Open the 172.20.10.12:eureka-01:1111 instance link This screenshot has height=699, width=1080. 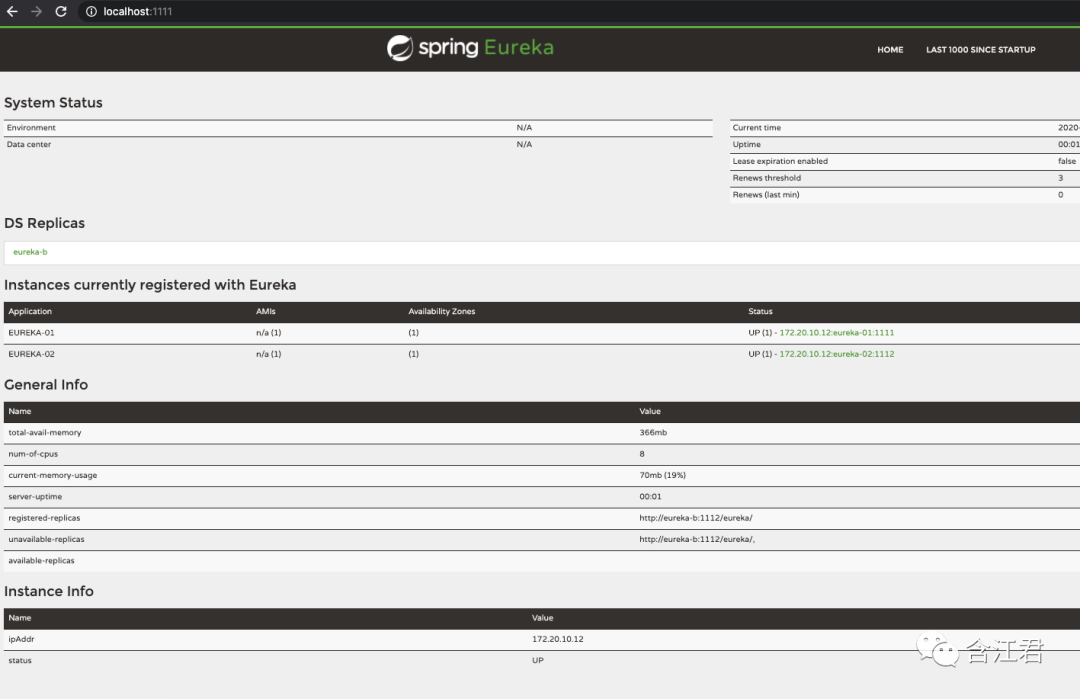click(836, 333)
